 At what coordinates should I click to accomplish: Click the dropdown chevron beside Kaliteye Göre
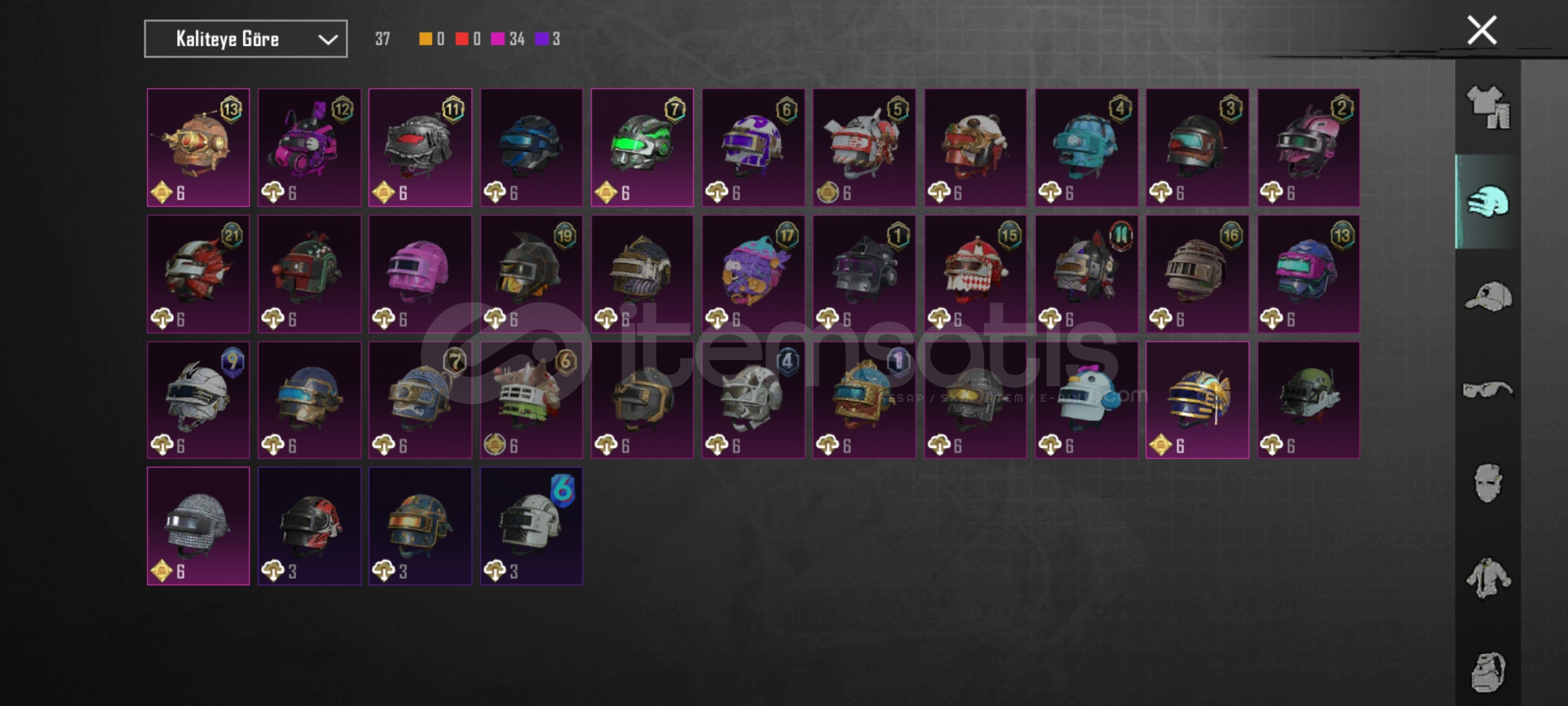pos(328,40)
